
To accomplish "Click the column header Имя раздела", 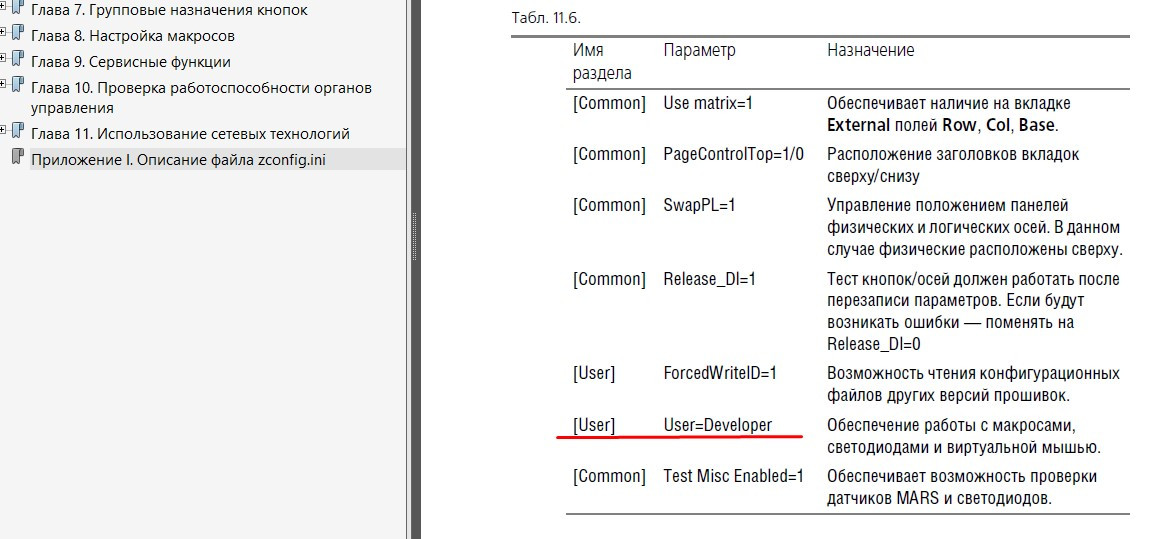I will (602, 62).
